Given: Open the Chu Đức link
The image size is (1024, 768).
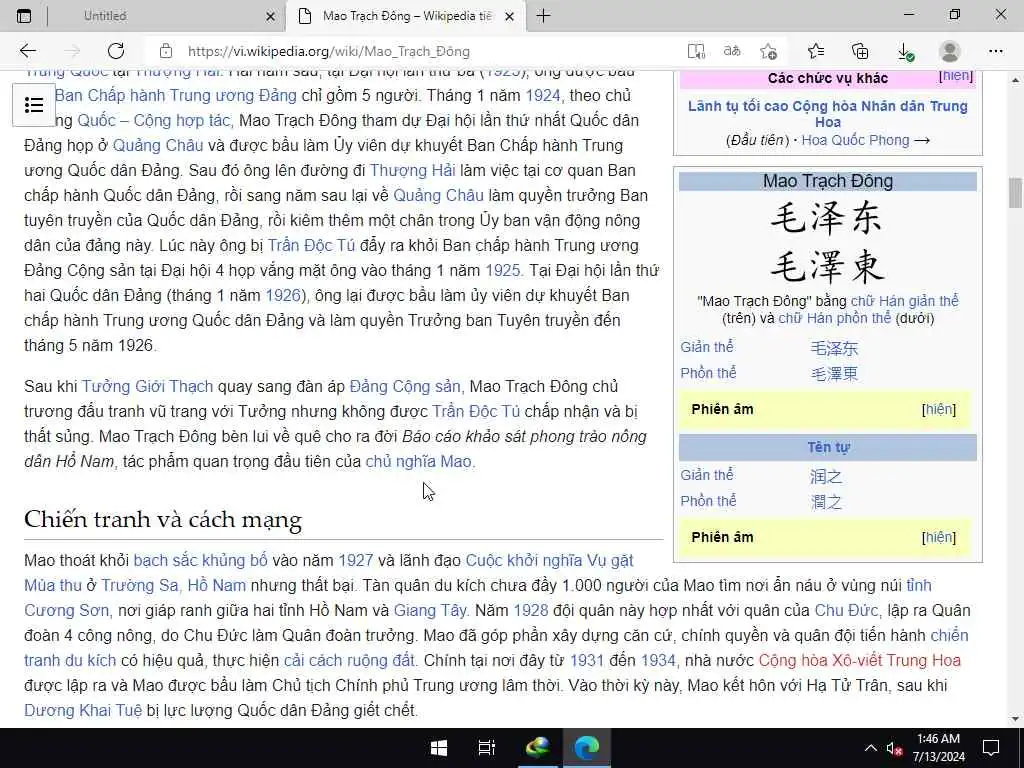Looking at the screenshot, I should click(846, 611).
